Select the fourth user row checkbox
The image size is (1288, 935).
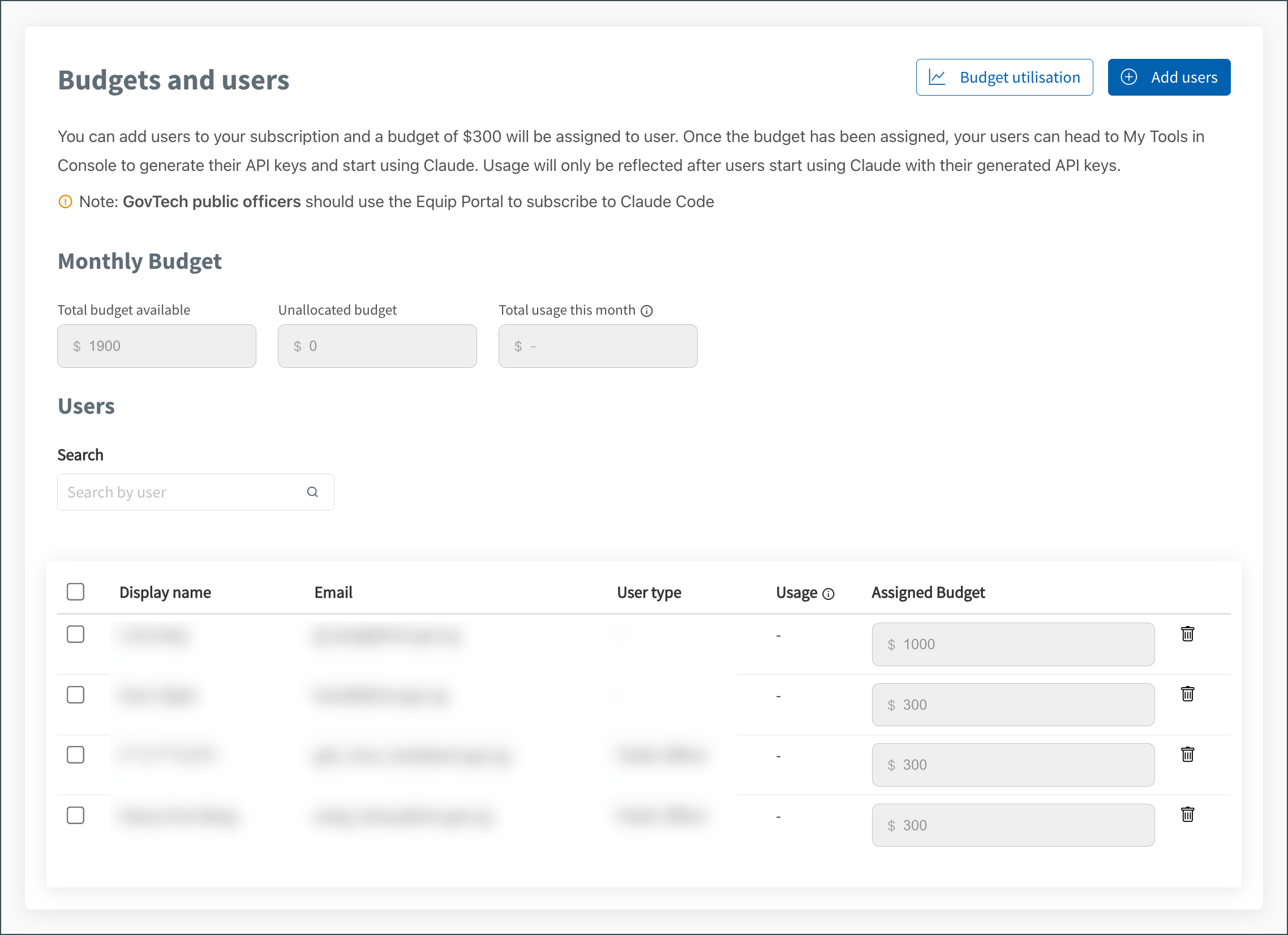coord(75,814)
